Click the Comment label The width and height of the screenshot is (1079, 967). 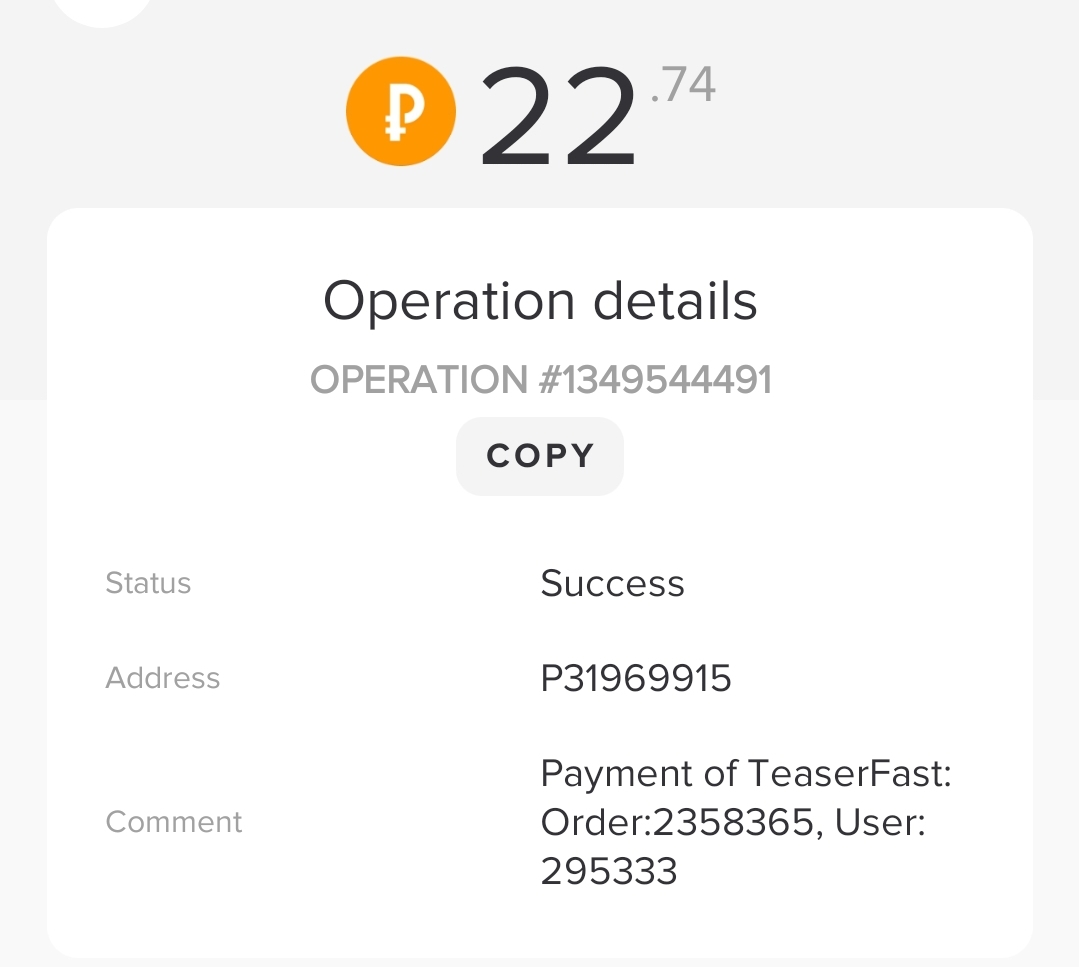pyautogui.click(x=174, y=822)
